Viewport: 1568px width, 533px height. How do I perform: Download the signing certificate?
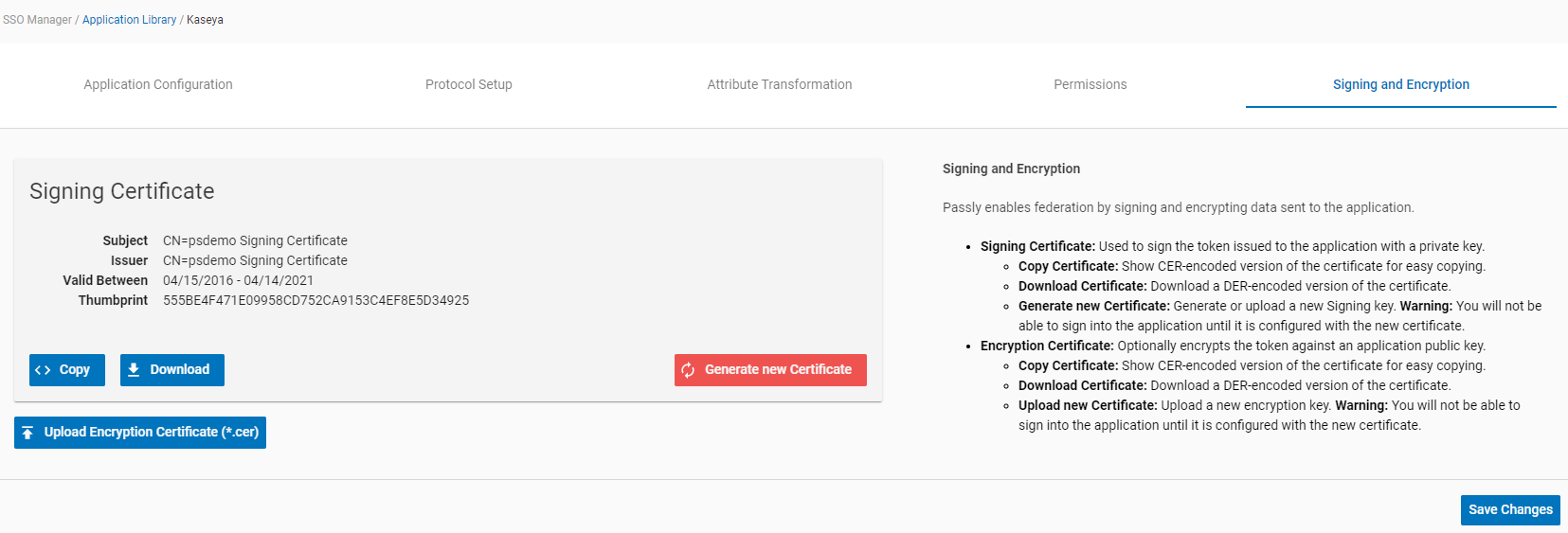[x=172, y=370]
